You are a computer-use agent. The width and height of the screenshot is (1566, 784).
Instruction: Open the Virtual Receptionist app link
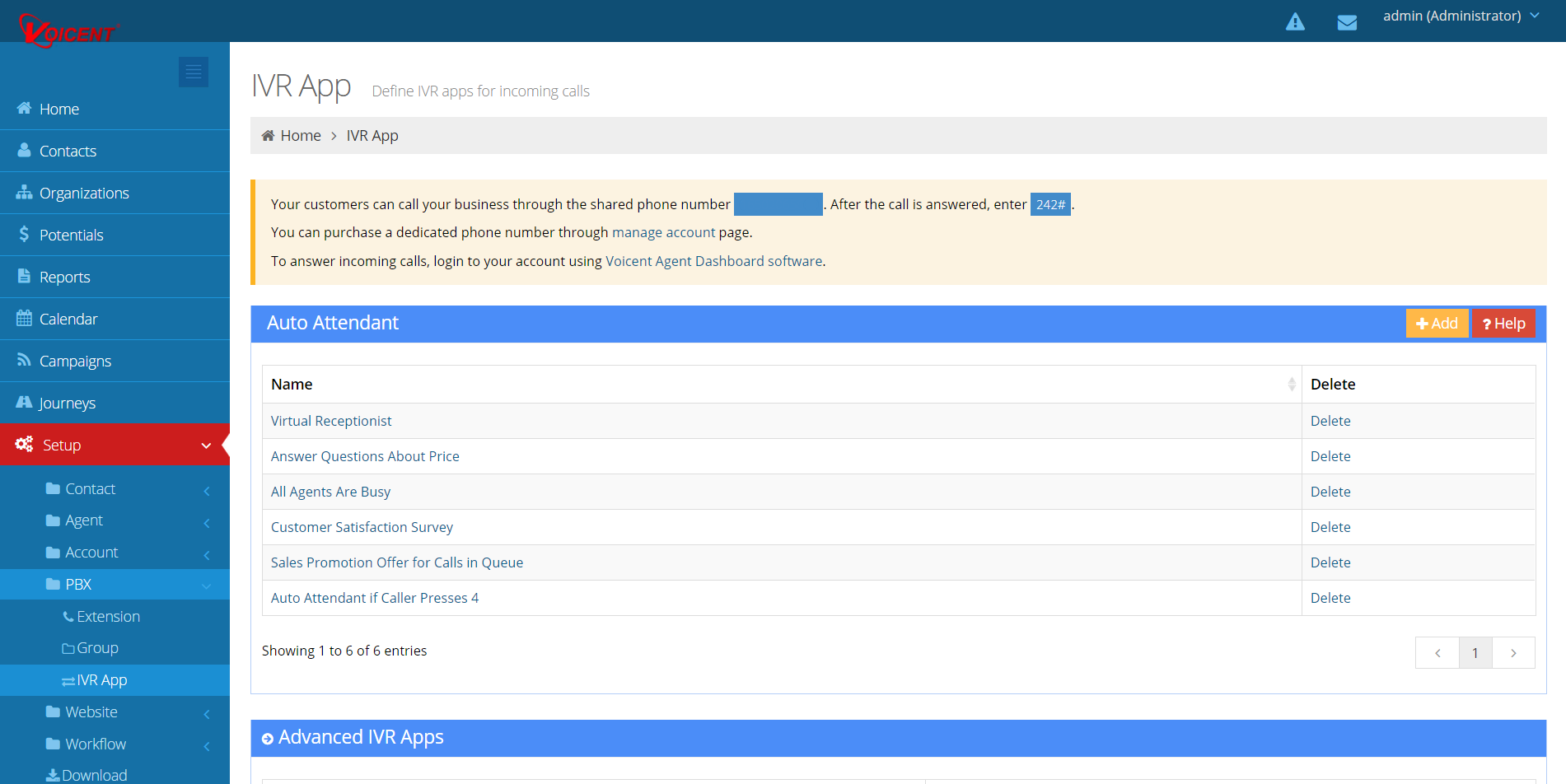[x=331, y=421]
